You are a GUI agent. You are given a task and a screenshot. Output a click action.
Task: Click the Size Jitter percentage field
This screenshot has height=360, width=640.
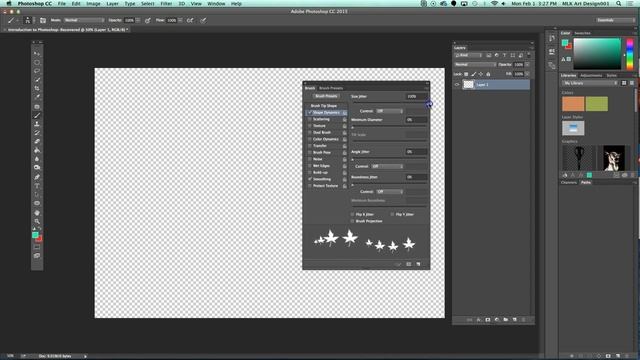(416, 96)
